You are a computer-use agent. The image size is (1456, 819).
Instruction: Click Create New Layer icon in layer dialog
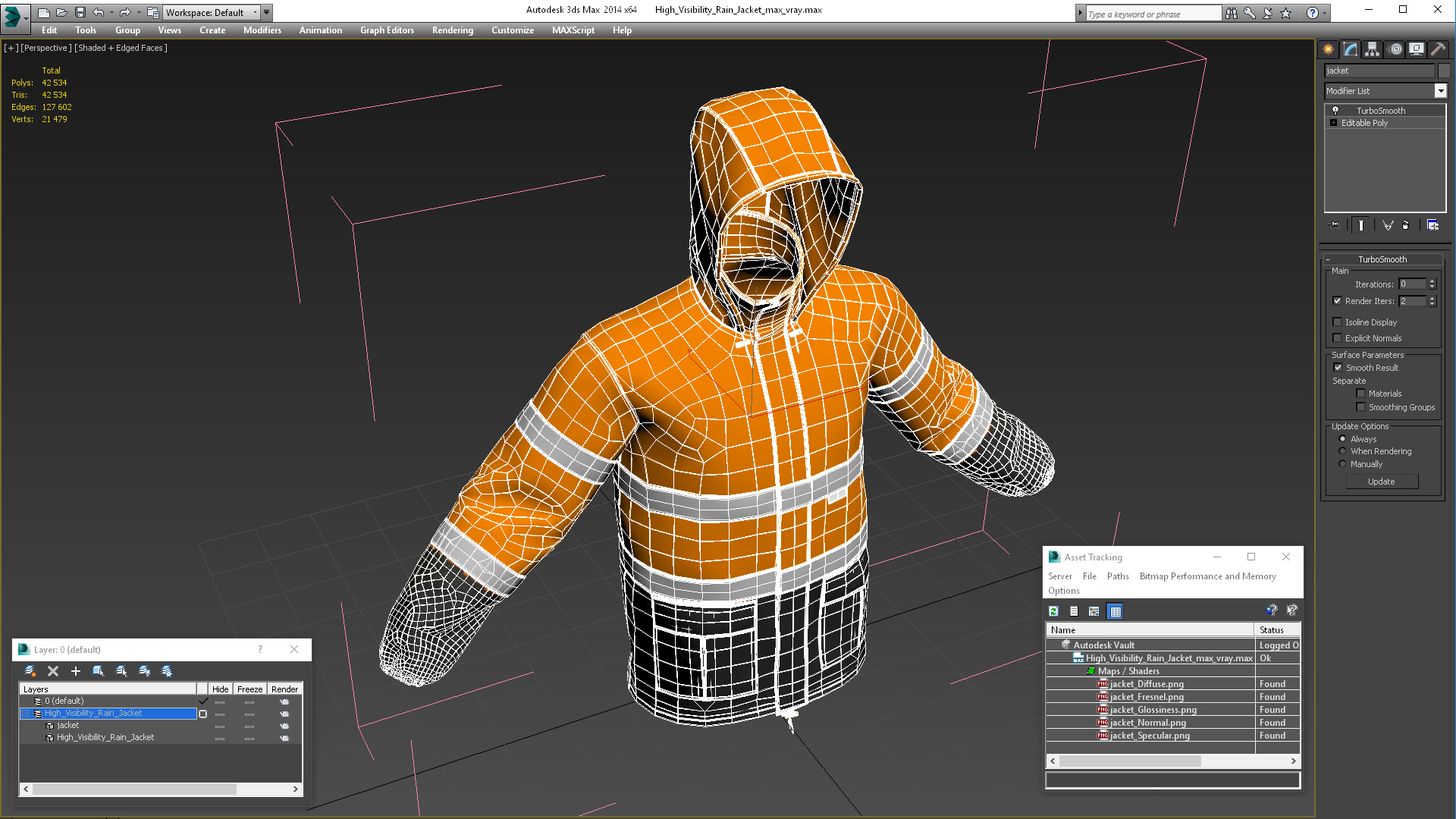(30, 671)
